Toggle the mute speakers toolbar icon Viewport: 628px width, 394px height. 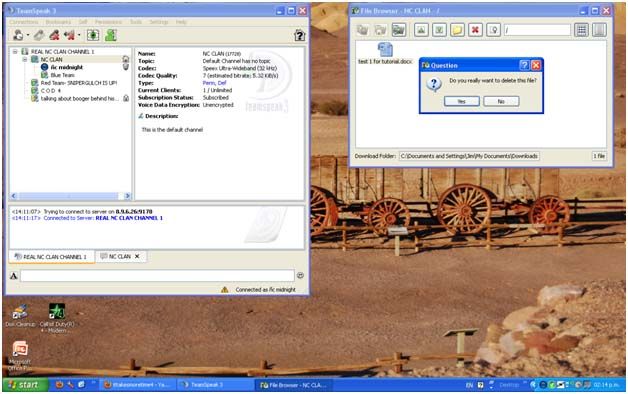70,35
